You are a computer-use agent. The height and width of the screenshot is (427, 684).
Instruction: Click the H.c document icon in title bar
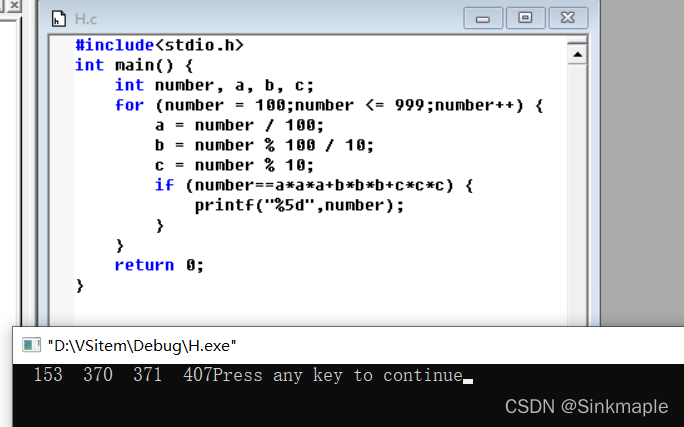58,19
